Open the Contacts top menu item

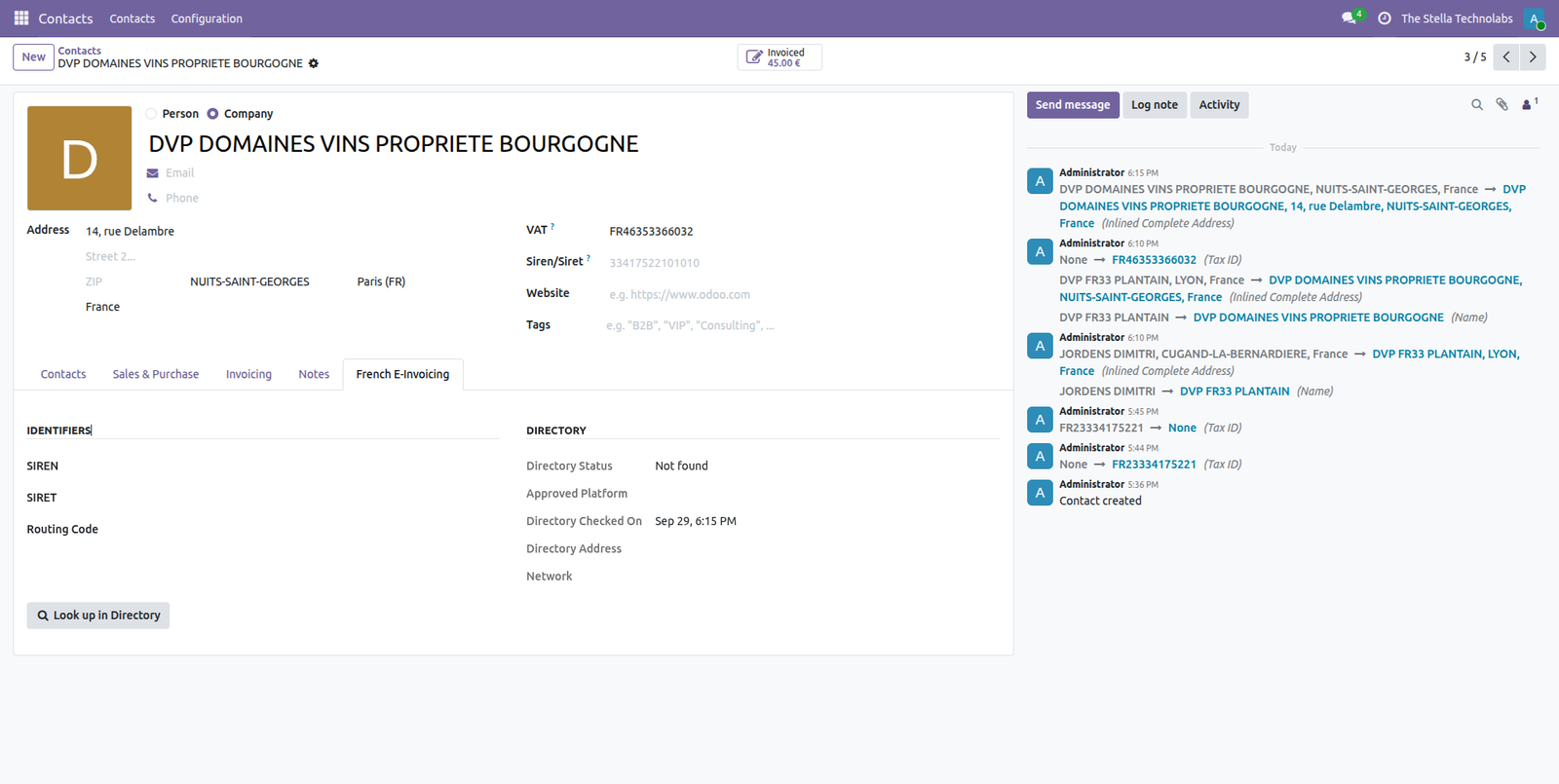[x=133, y=19]
